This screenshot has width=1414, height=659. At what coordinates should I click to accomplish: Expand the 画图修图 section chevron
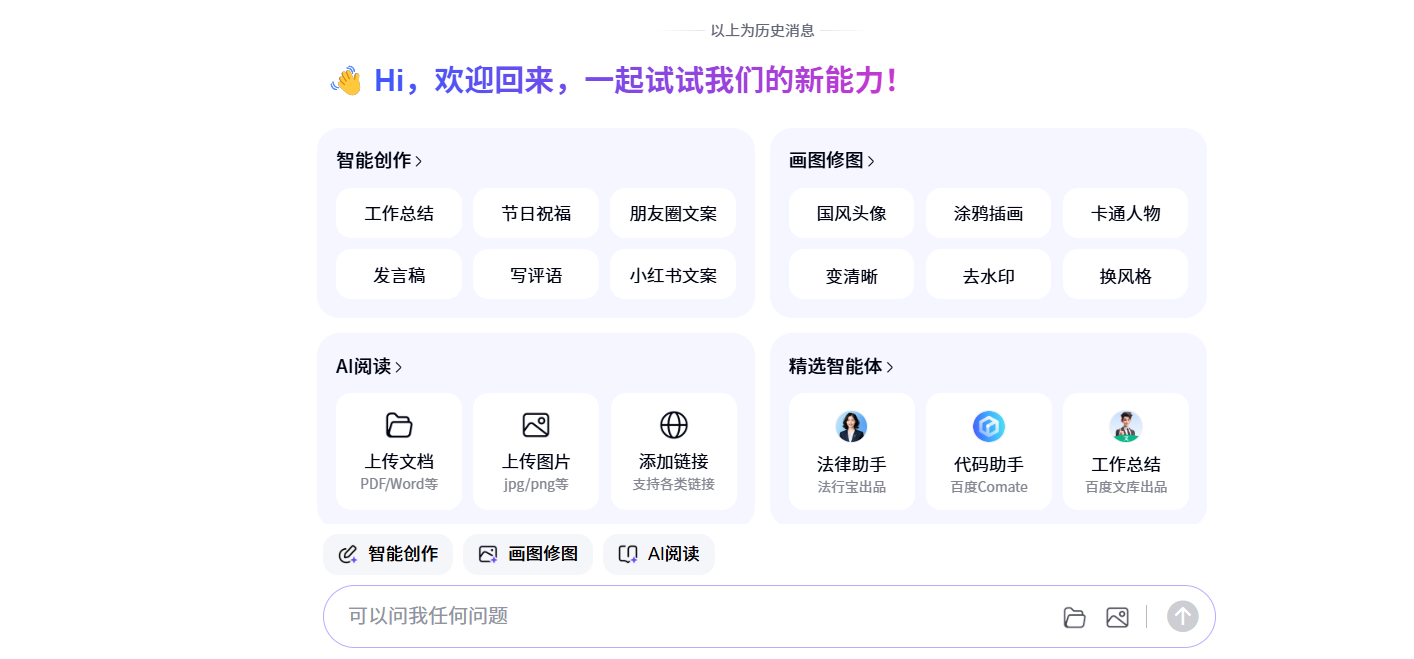pyautogui.click(x=873, y=160)
